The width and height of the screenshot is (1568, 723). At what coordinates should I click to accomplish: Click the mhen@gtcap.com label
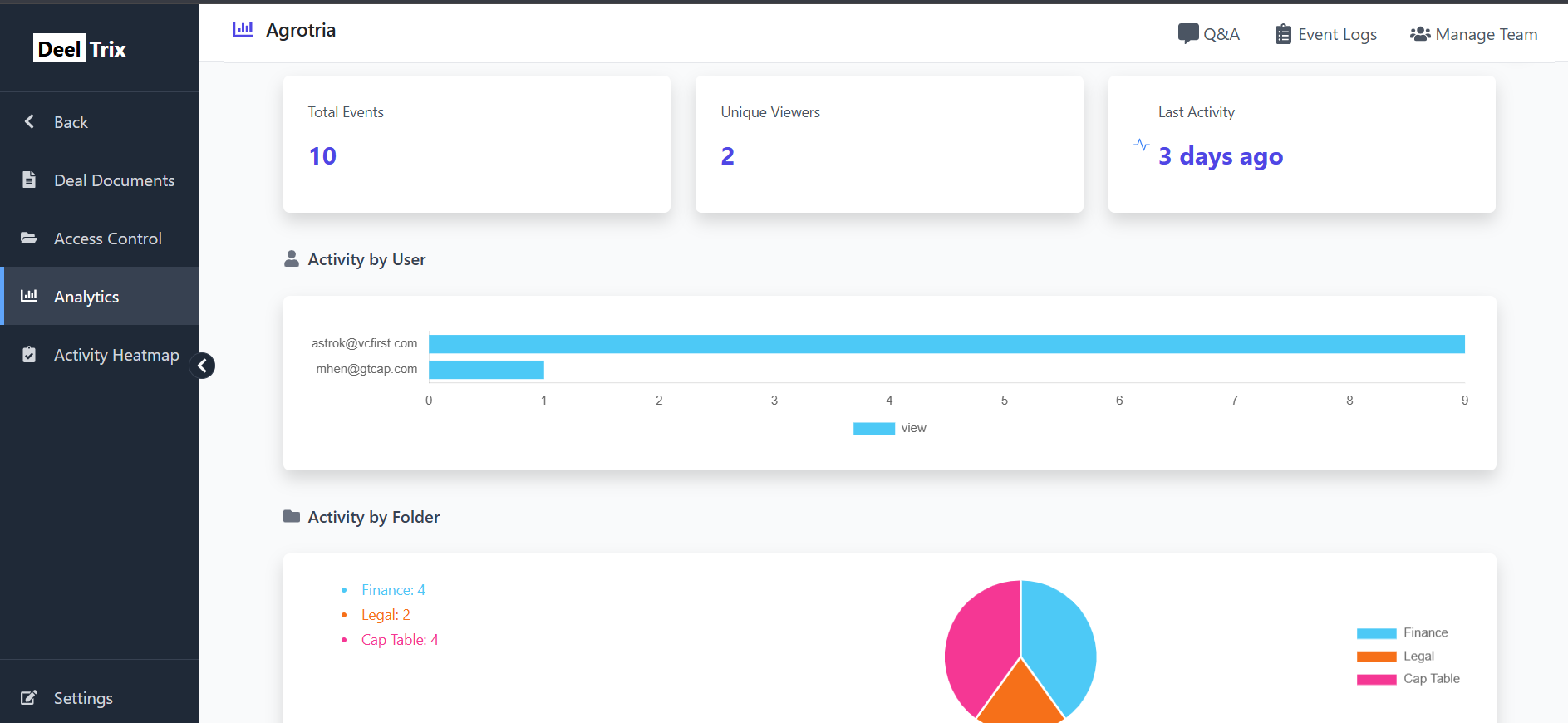pos(366,369)
